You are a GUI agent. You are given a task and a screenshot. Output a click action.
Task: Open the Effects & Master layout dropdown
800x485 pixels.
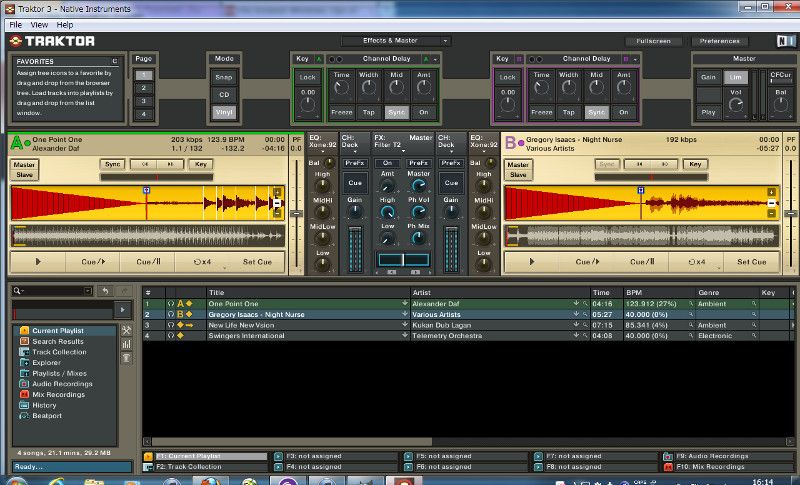[445, 41]
